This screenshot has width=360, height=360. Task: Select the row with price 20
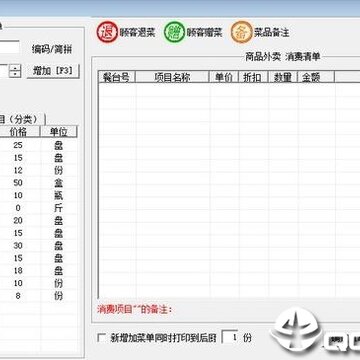(39, 220)
